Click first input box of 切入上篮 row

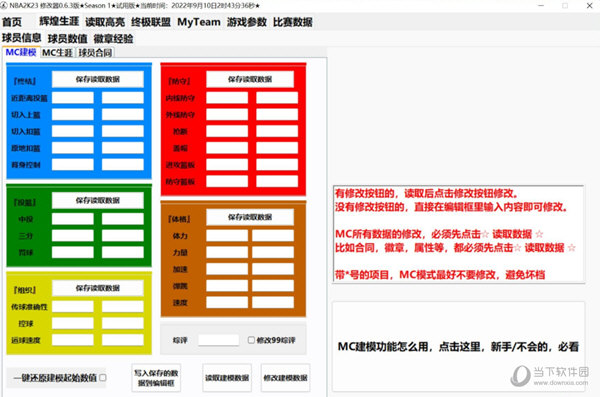tap(73, 114)
